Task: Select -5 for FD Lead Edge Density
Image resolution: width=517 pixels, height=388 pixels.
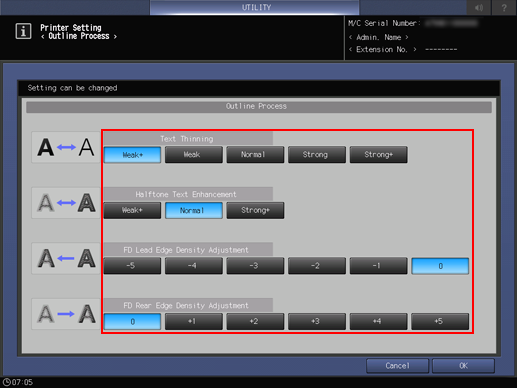Action: point(132,266)
